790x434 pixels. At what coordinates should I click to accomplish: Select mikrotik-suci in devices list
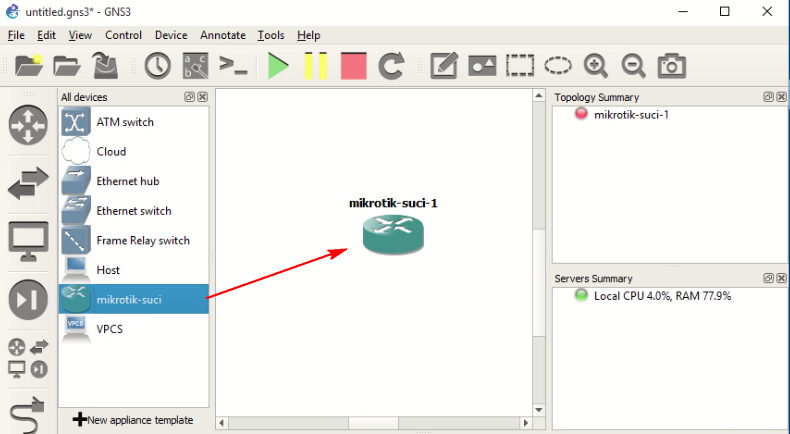134,299
